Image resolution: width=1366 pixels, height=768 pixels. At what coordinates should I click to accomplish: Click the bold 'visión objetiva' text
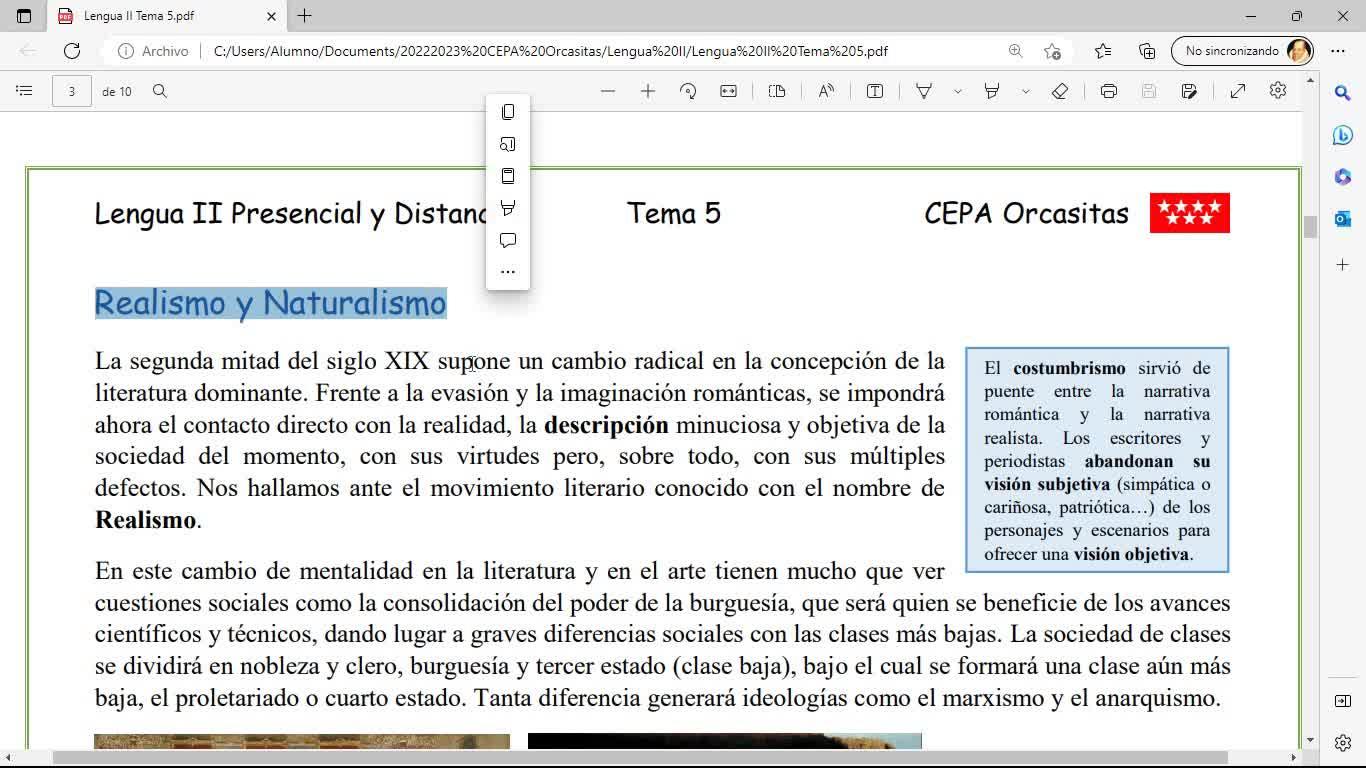pos(1131,554)
